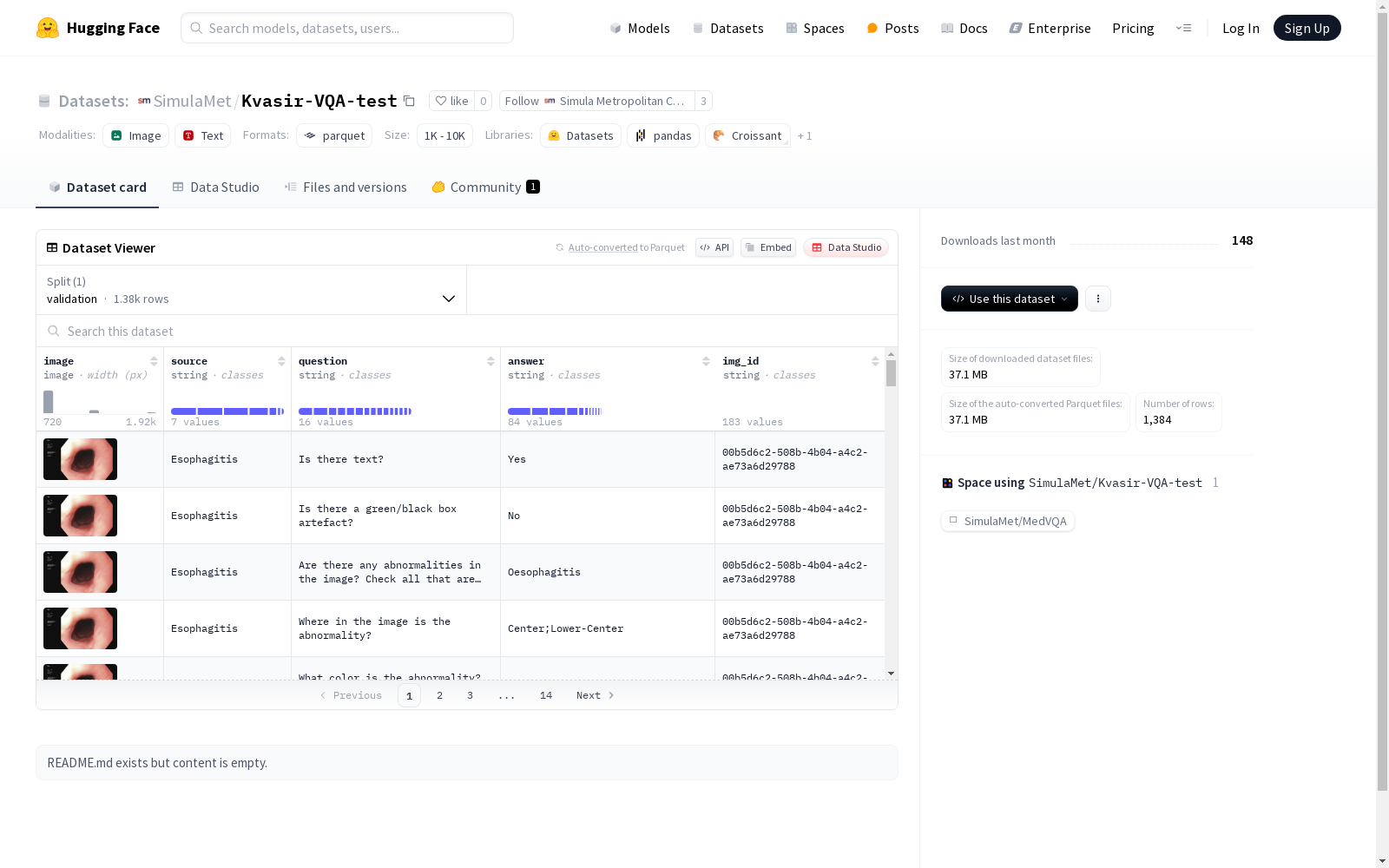Switch to the Dataset card tab
This screenshot has width=1389, height=868.
click(97, 187)
